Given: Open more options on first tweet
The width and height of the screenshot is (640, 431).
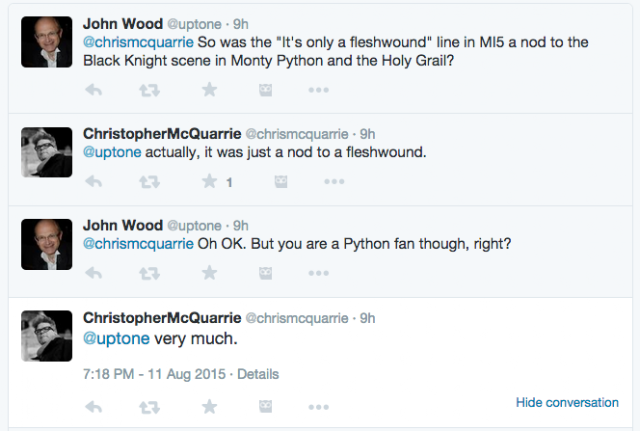Looking at the screenshot, I should point(318,90).
